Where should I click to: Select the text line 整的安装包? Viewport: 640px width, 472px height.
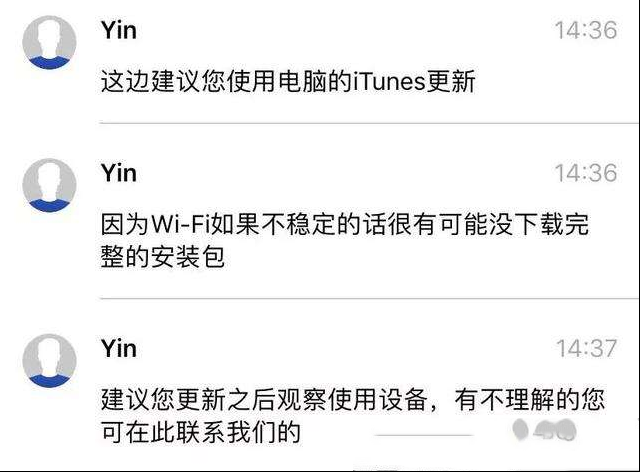point(163,257)
